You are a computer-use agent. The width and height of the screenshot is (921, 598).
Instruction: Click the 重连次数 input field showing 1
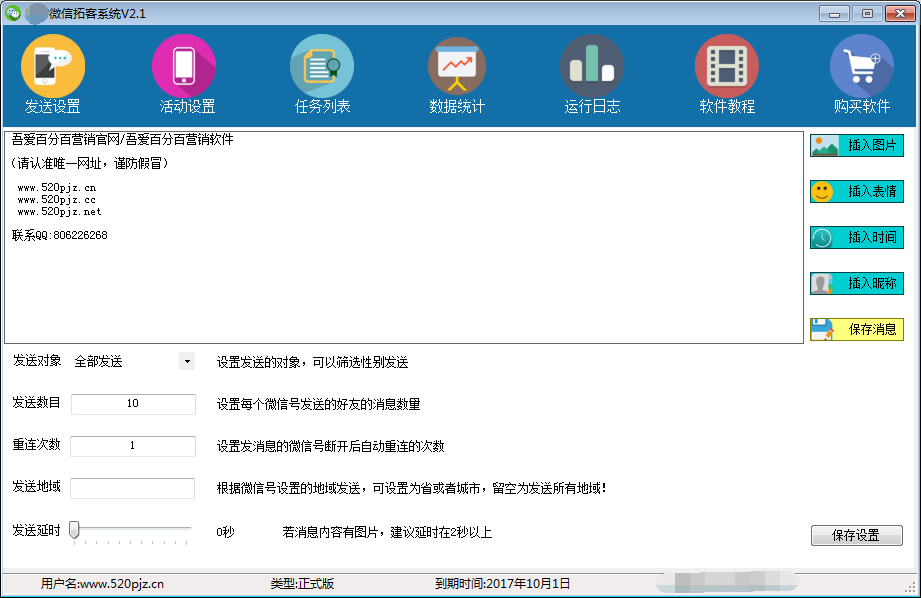[x=133, y=446]
